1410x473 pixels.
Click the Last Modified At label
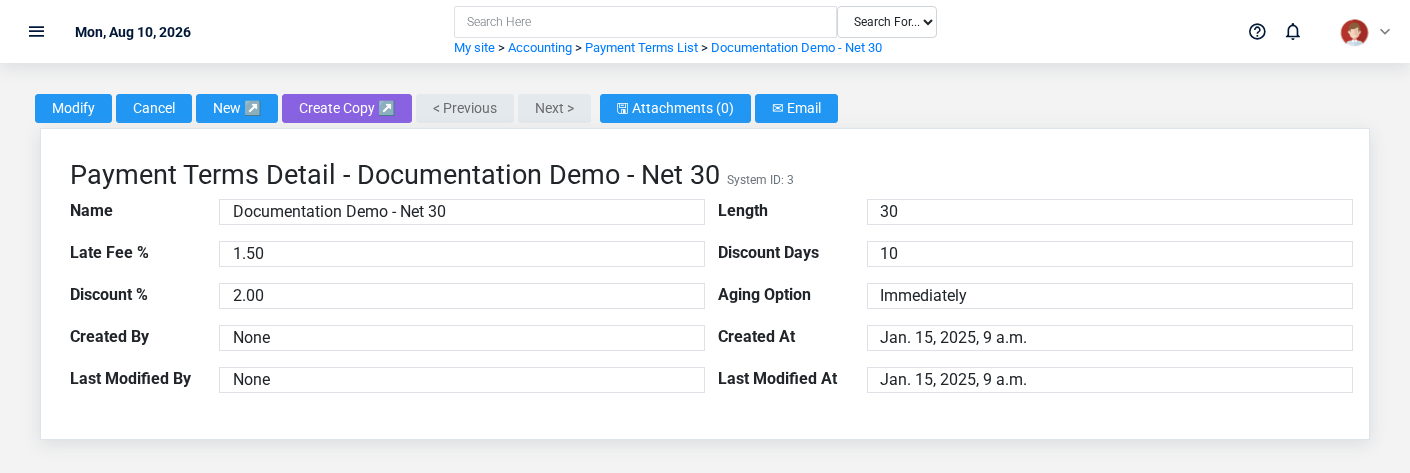pos(777,379)
